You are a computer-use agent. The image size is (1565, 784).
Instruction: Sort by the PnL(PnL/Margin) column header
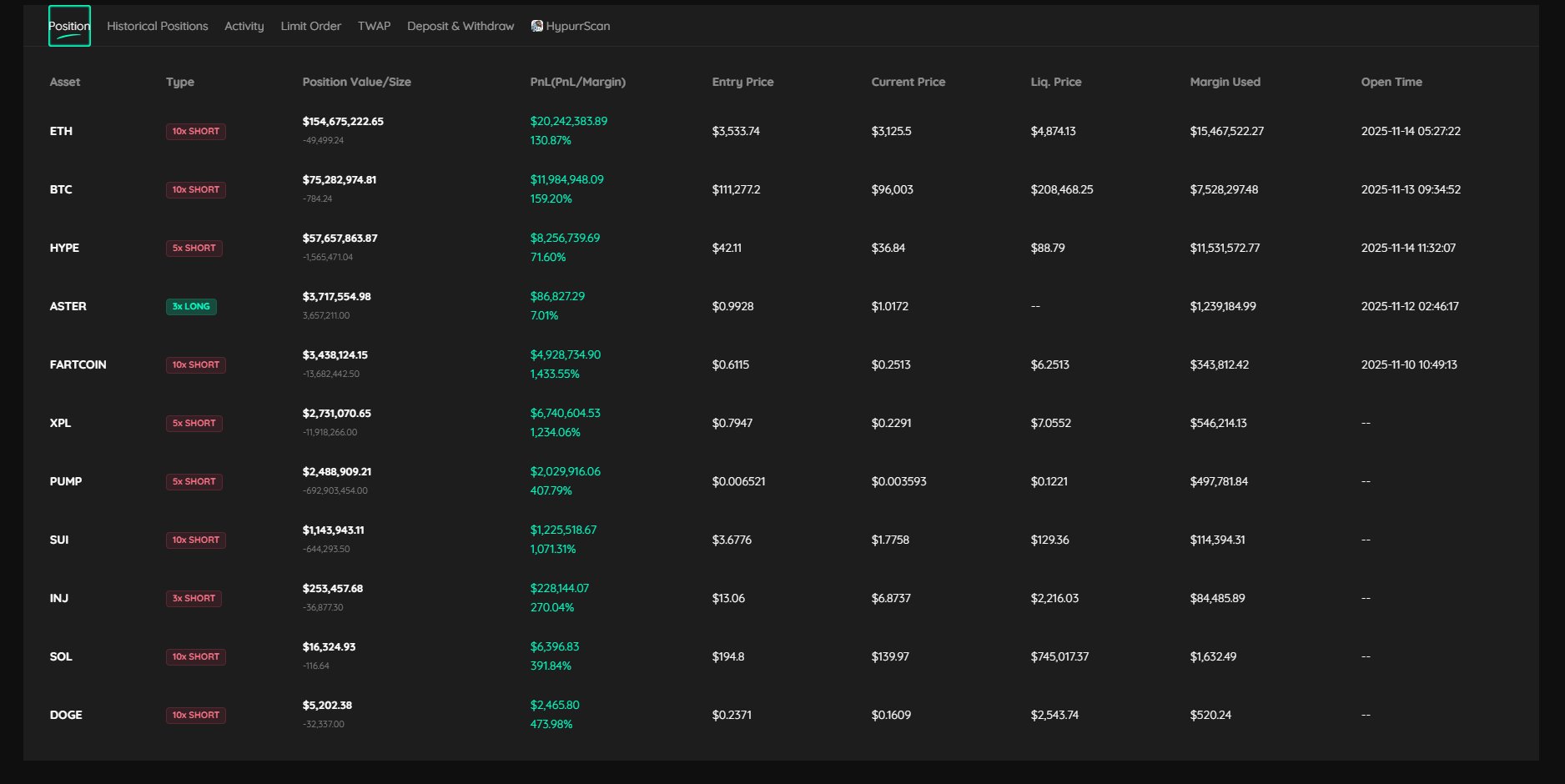click(x=577, y=82)
